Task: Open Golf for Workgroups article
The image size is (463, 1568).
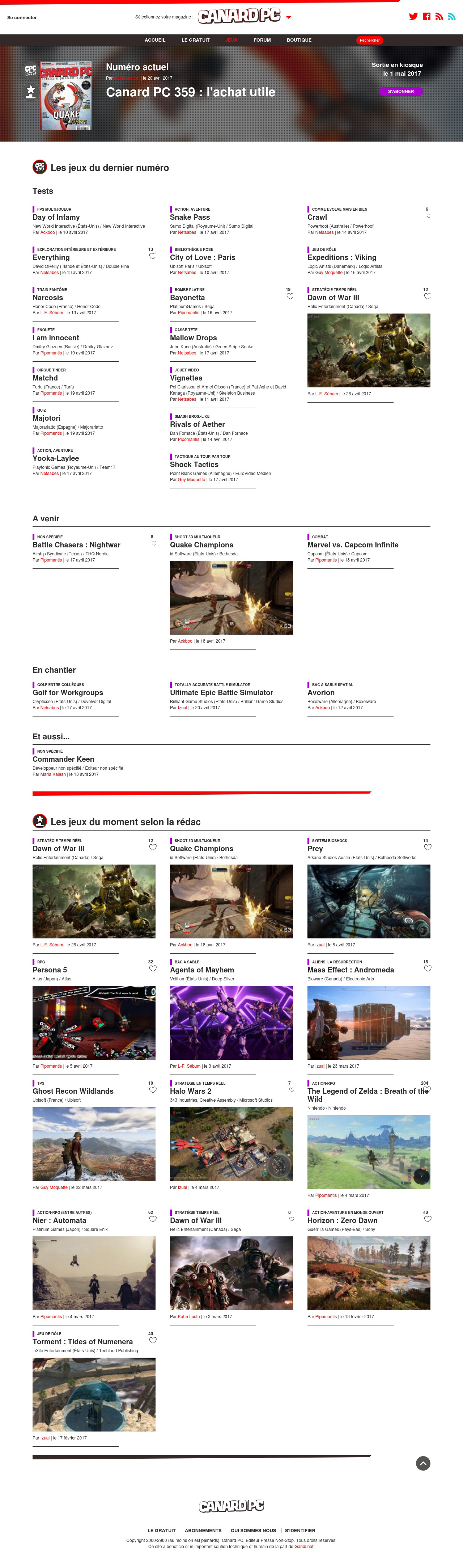Action: pos(68,693)
